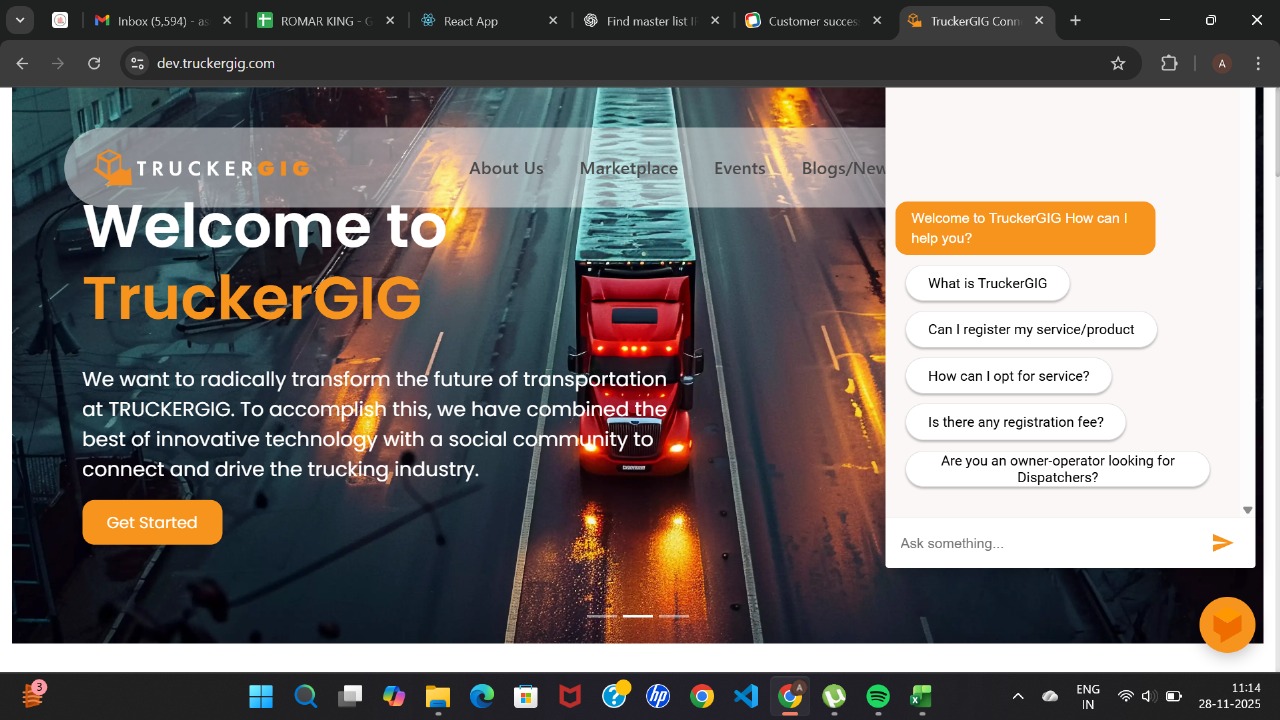The height and width of the screenshot is (720, 1280).
Task: Reload the page
Action: (94, 63)
